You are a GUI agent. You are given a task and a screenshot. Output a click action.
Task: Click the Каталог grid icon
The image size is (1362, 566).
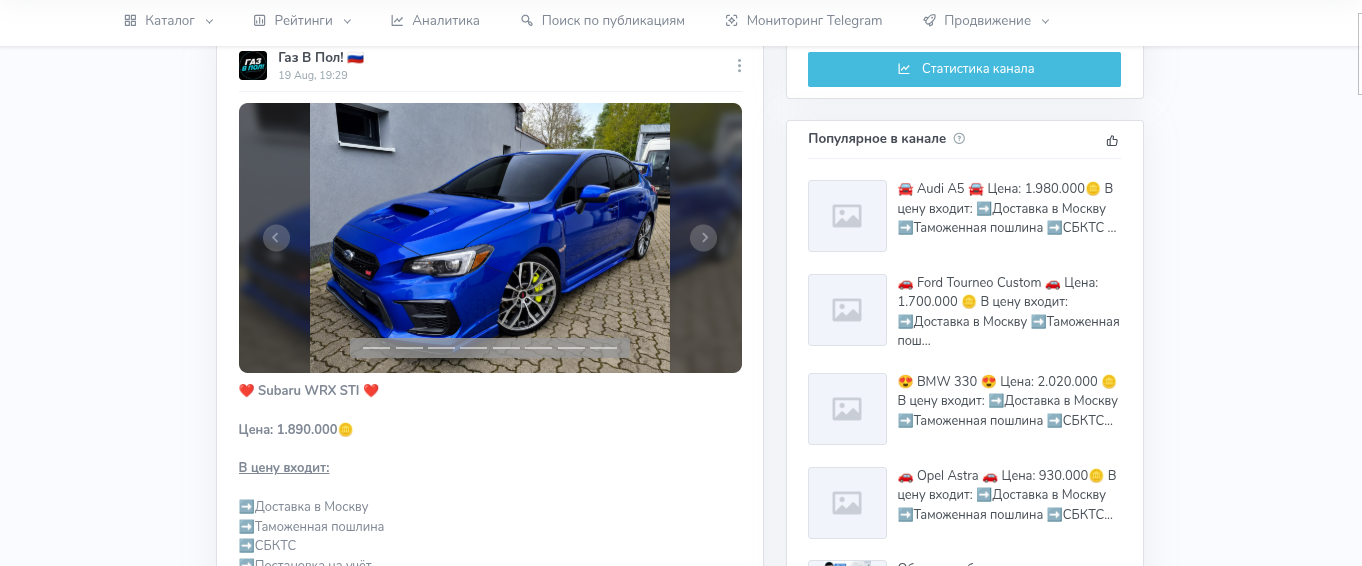(130, 20)
